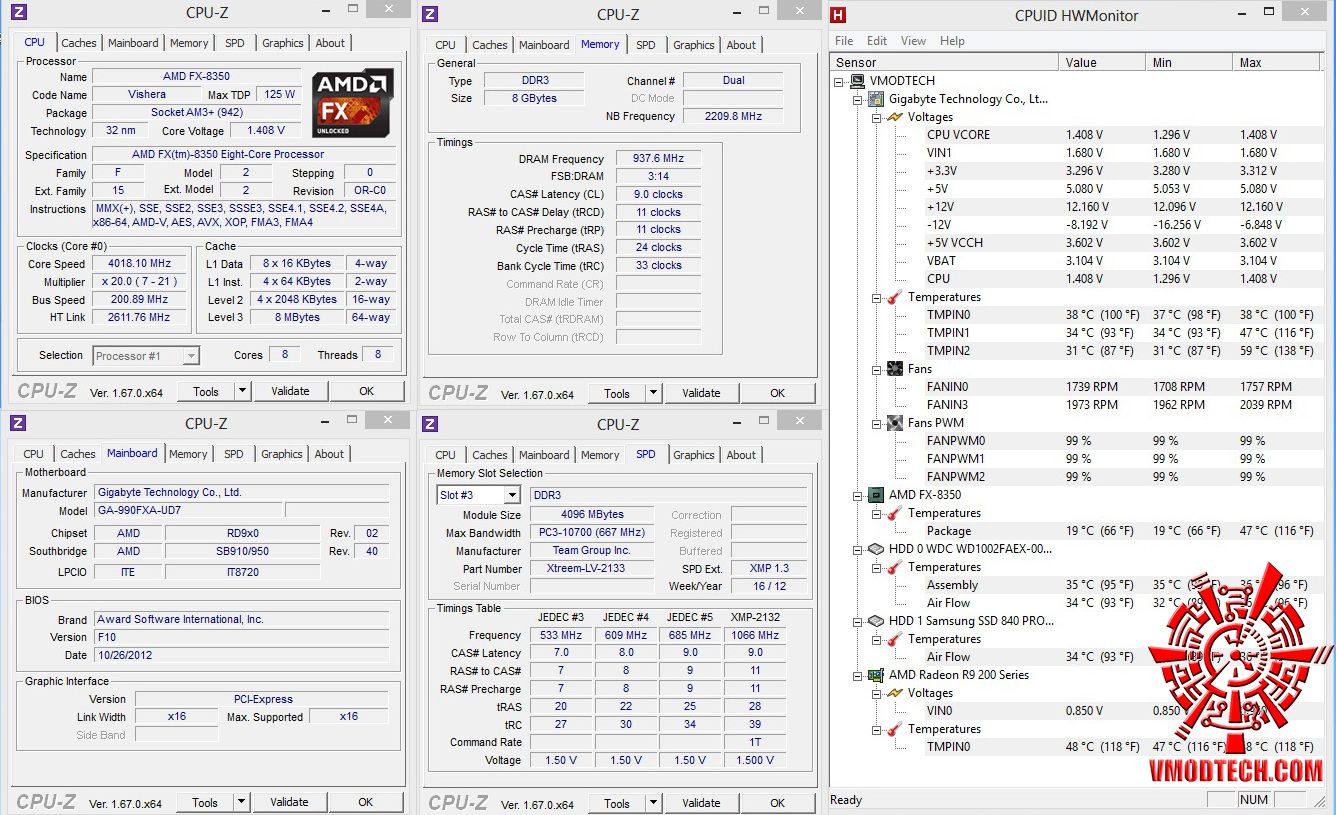
Task: Click the Voltages icon under AMD Radeon R9
Action: (x=895, y=693)
